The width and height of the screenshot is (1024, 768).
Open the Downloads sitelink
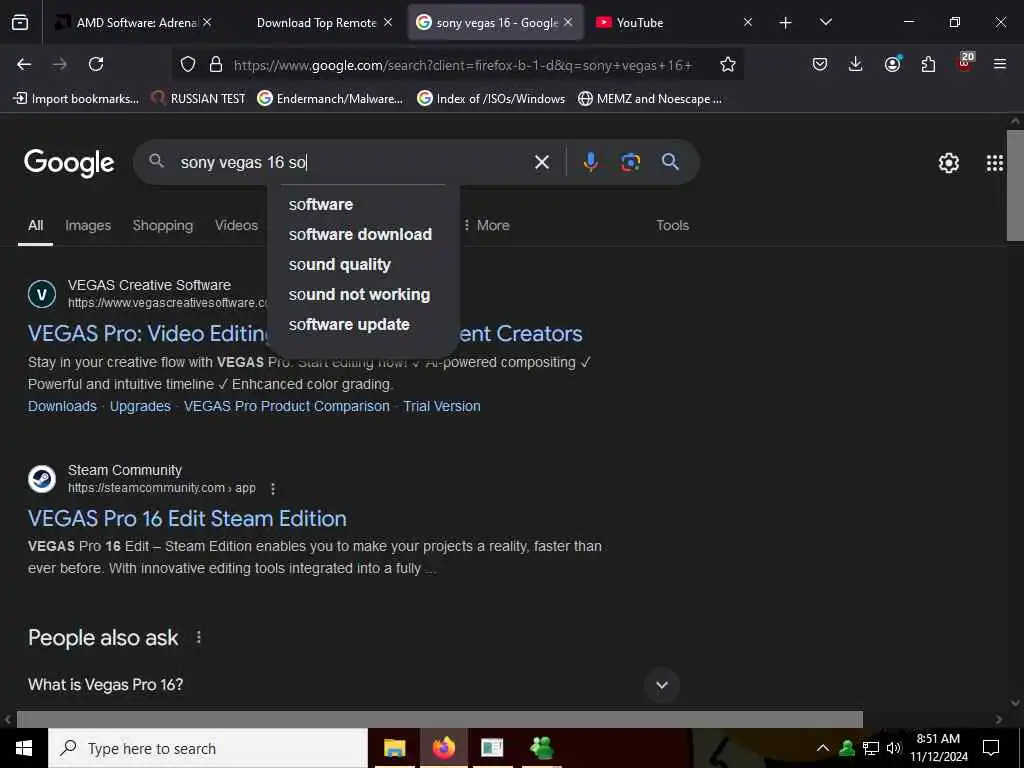(62, 406)
